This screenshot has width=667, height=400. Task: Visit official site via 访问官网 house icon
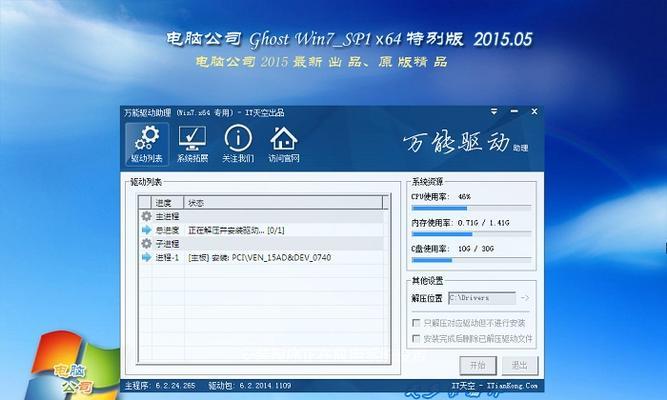pyautogui.click(x=284, y=144)
